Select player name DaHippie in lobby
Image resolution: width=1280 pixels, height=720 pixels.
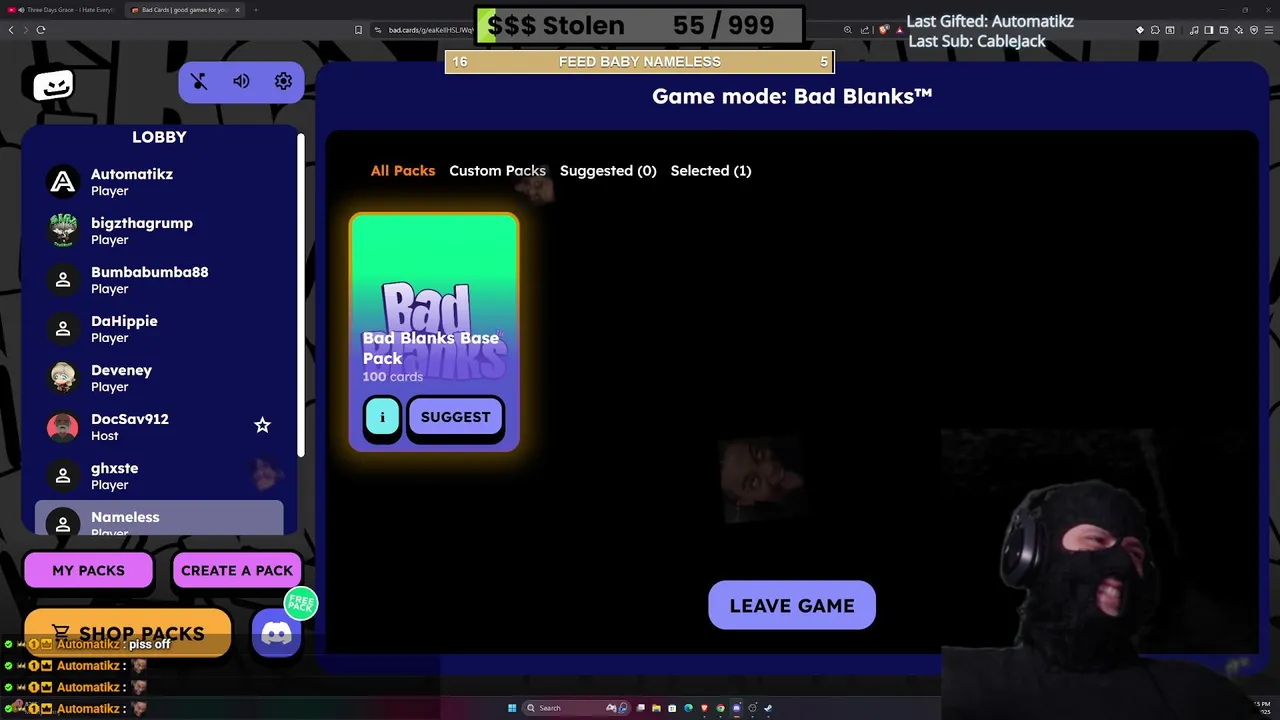click(124, 321)
